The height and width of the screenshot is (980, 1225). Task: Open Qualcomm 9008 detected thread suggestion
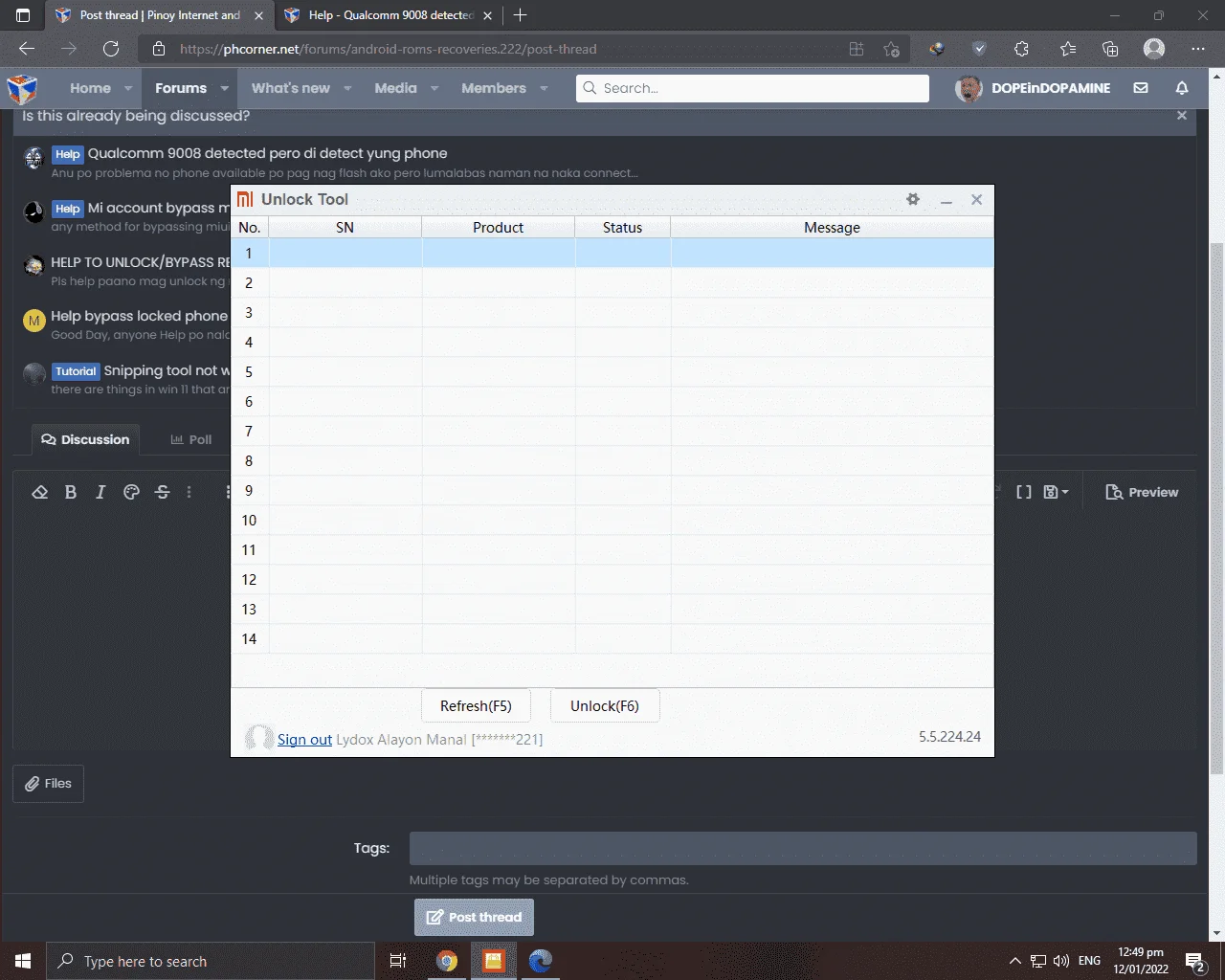coord(267,153)
